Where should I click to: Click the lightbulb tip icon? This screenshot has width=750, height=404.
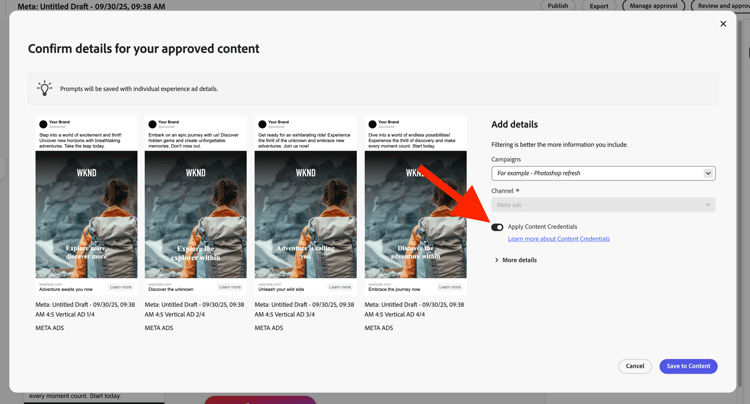[x=44, y=88]
